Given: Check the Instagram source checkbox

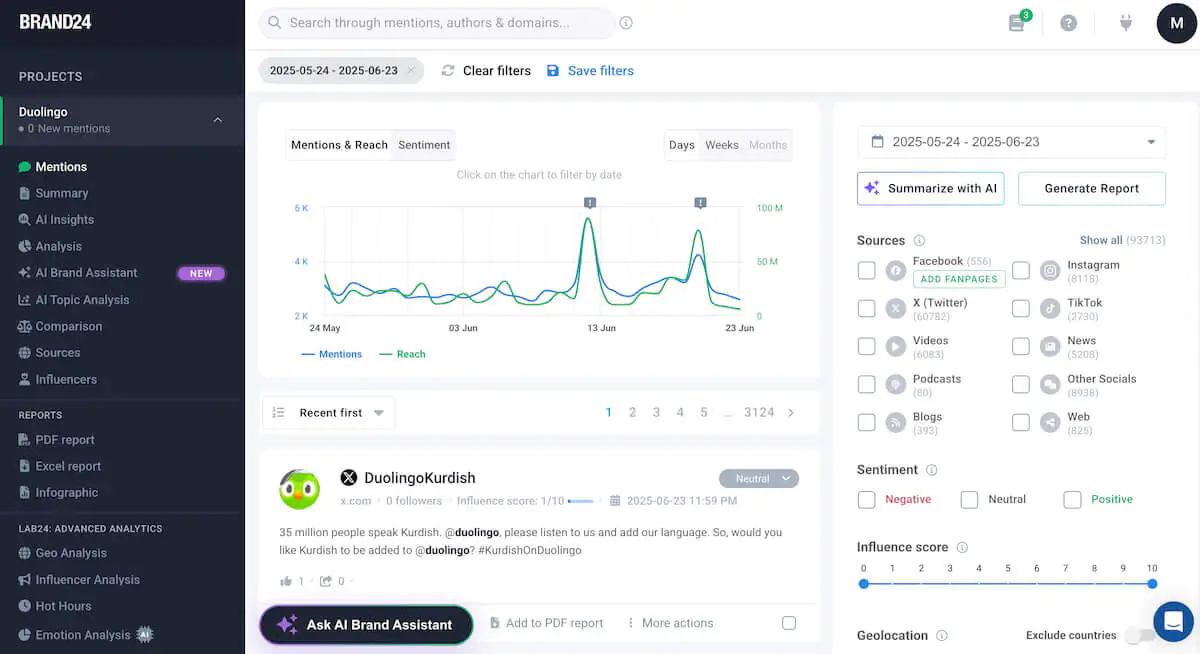Looking at the screenshot, I should (x=1021, y=270).
